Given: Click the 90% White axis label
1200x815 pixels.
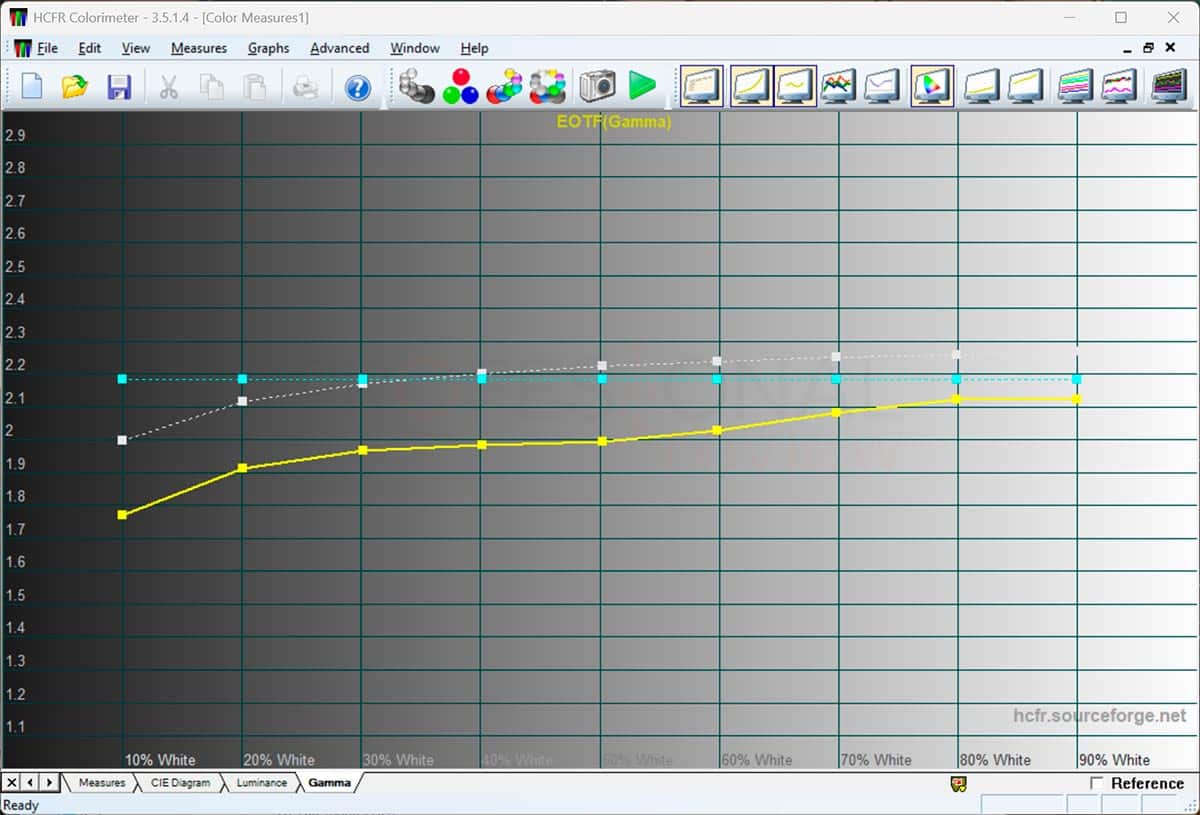Looking at the screenshot, I should [x=1114, y=760].
